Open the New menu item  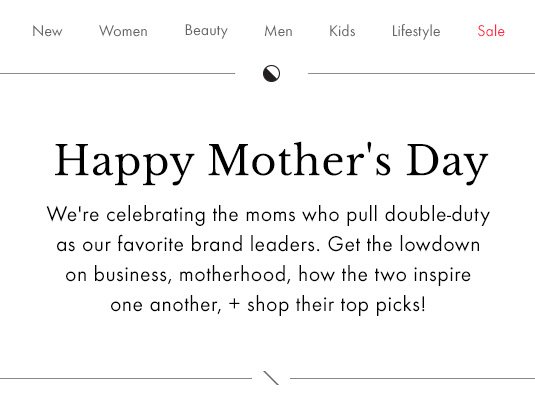pyautogui.click(x=47, y=31)
